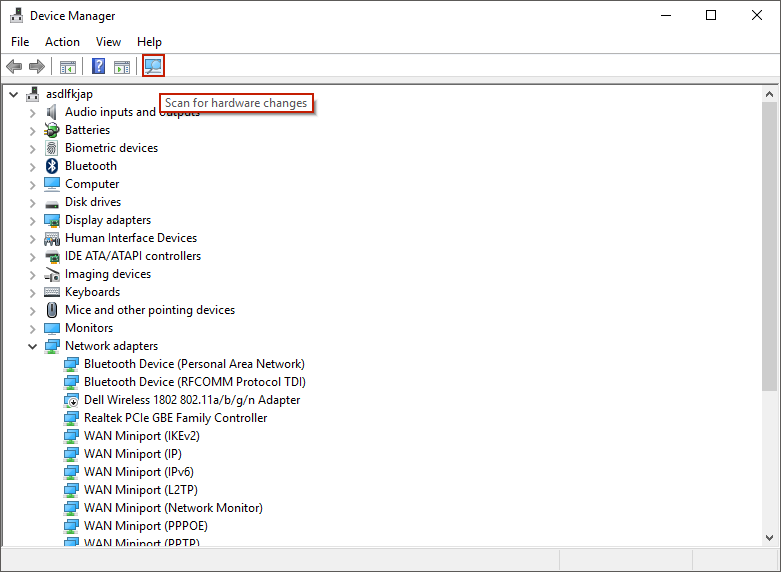Click the Device Manager title bar icon

16,15
